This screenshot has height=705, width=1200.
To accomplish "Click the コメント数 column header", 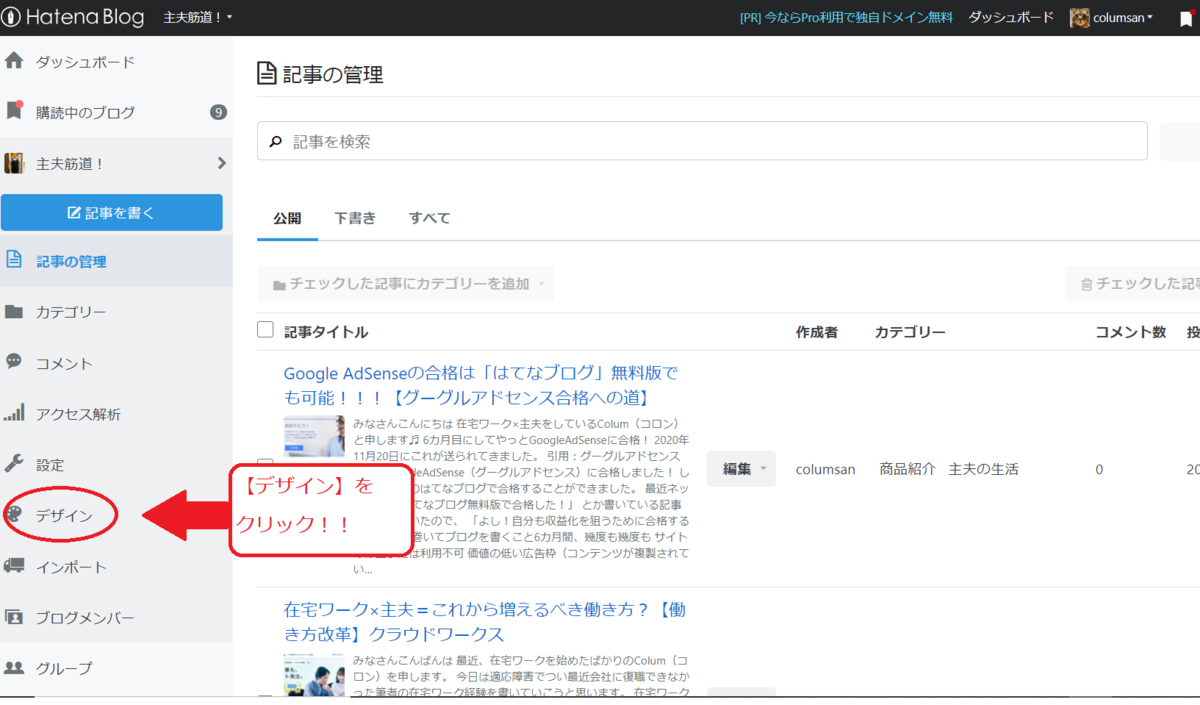I will 1131,332.
